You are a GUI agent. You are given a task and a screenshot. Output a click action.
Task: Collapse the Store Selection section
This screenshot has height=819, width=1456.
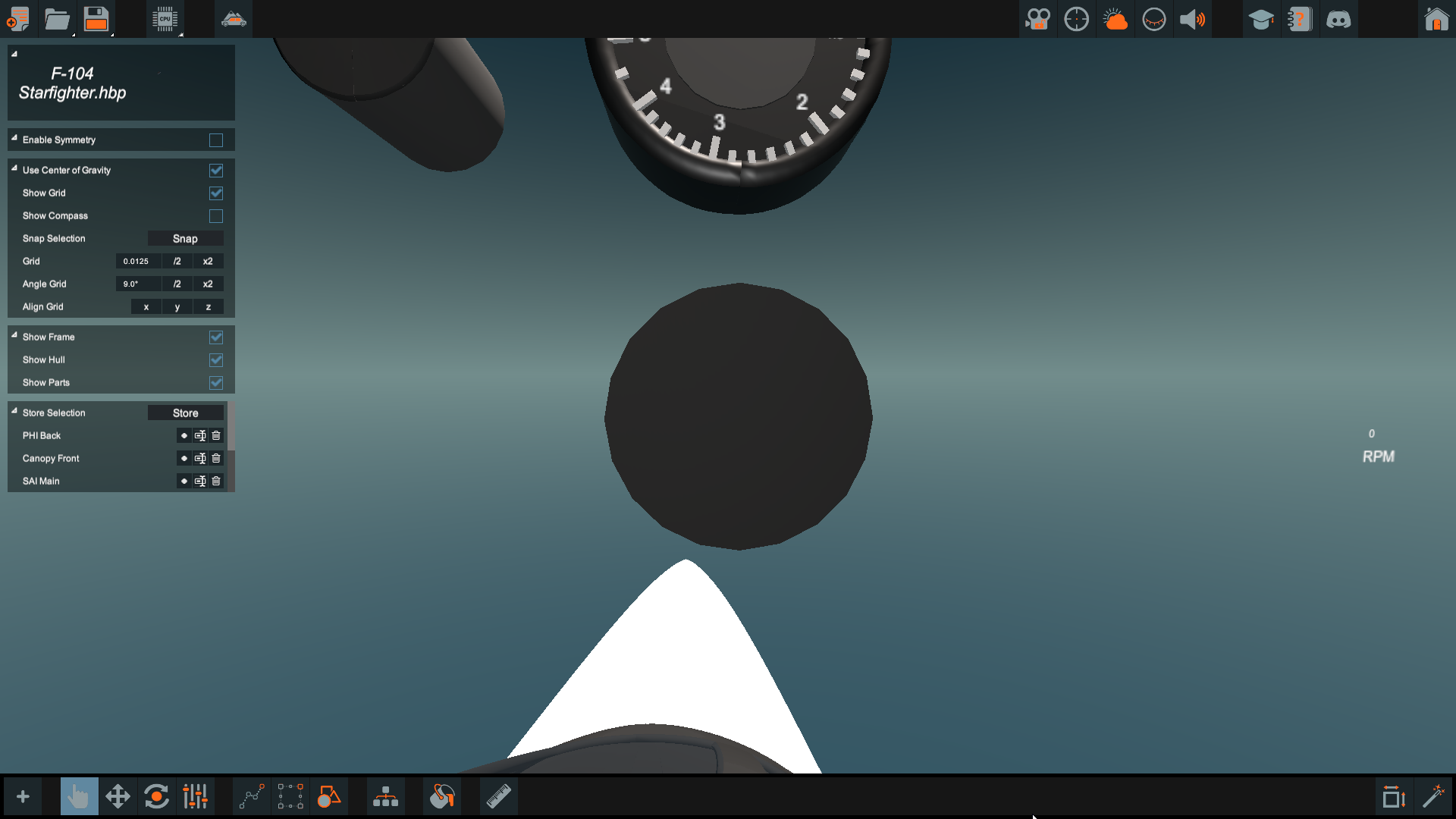coord(14,411)
